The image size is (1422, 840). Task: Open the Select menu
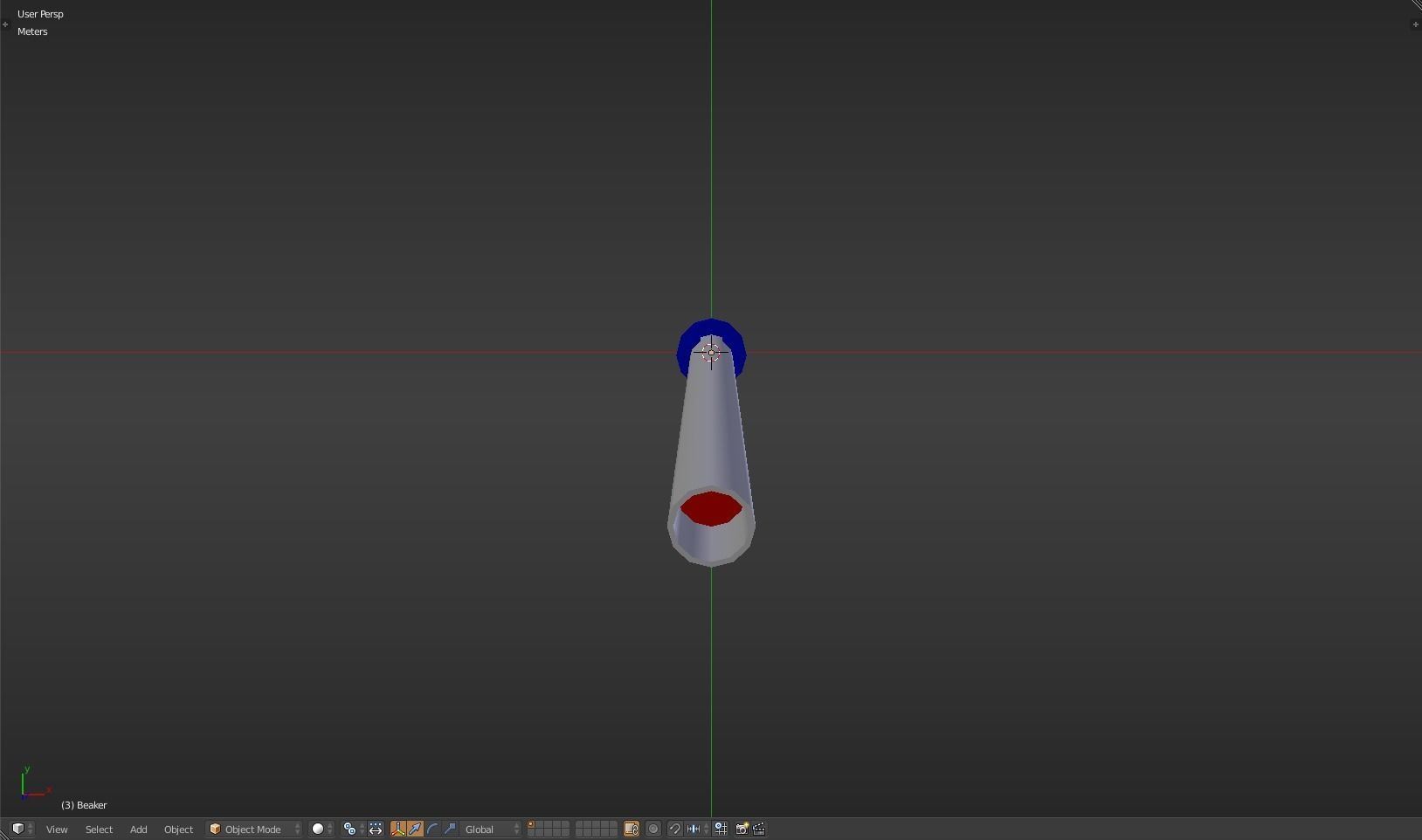coord(99,830)
